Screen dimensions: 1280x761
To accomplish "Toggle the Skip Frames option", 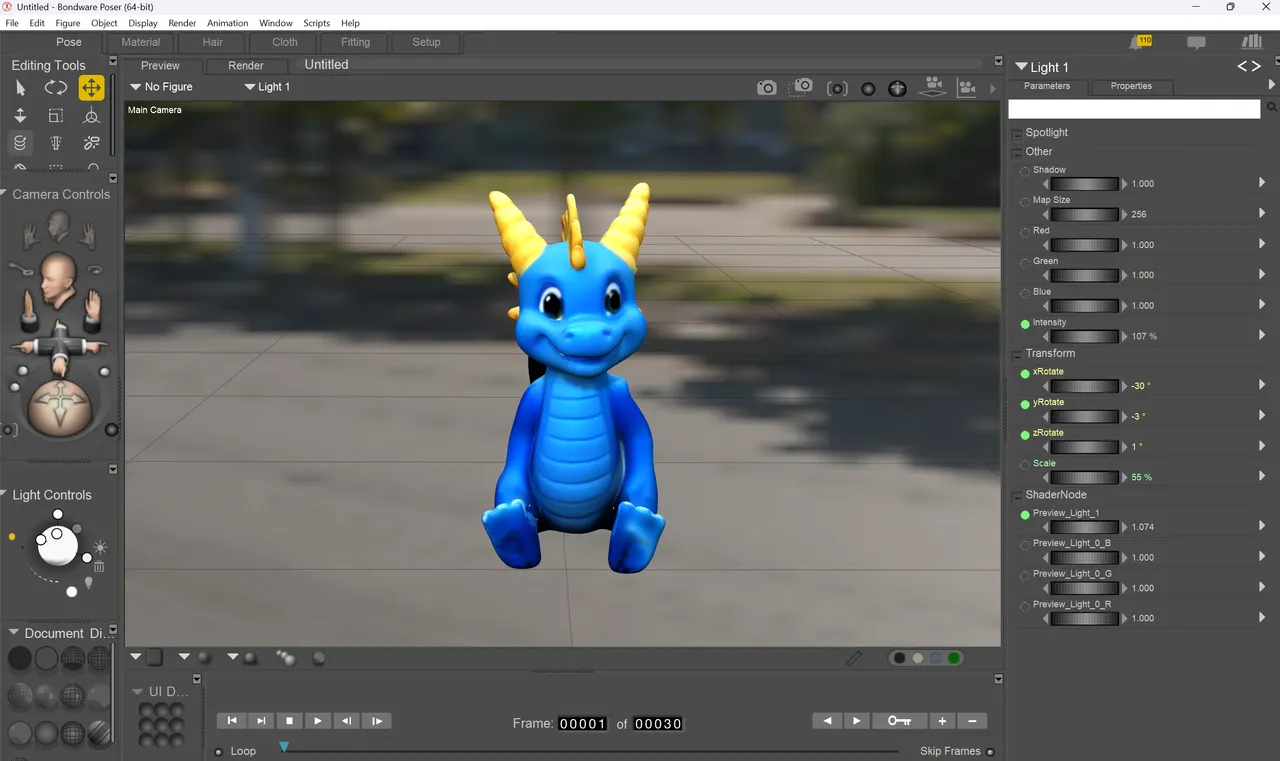I will tap(990, 751).
